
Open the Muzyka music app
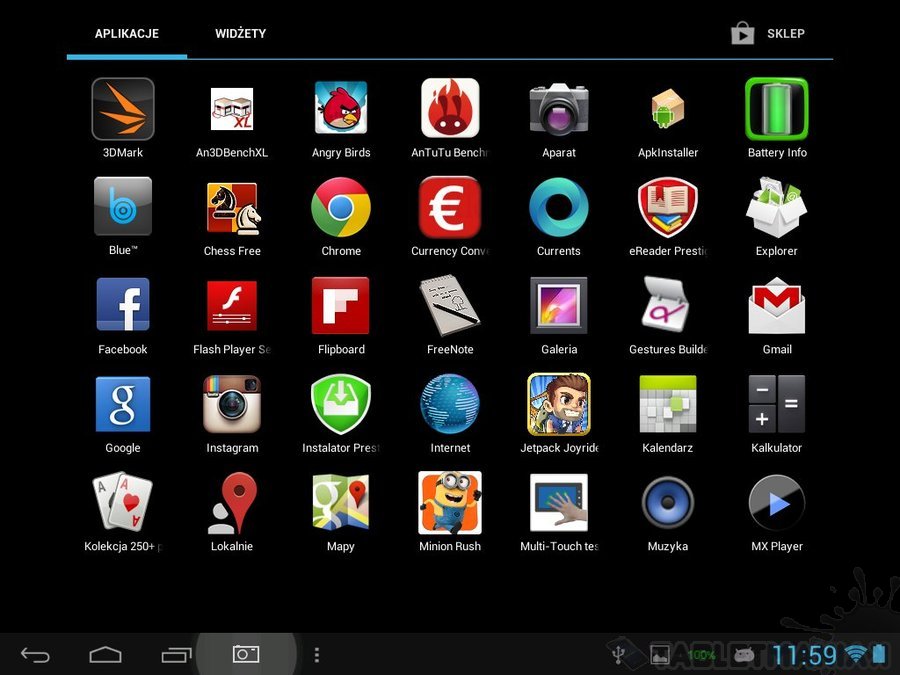click(x=668, y=503)
